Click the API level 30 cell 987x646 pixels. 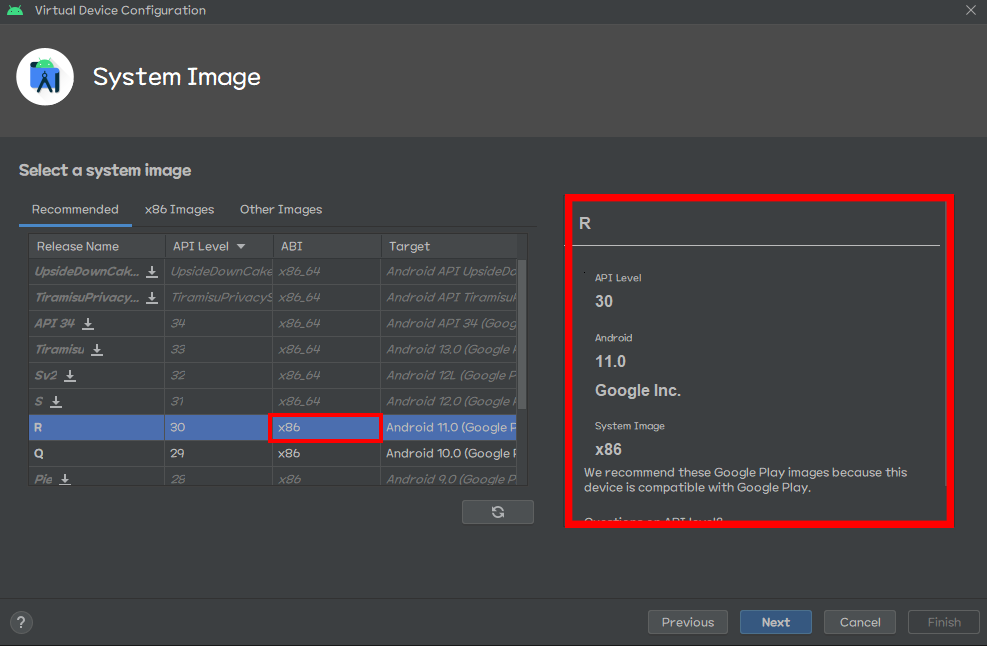pos(218,428)
